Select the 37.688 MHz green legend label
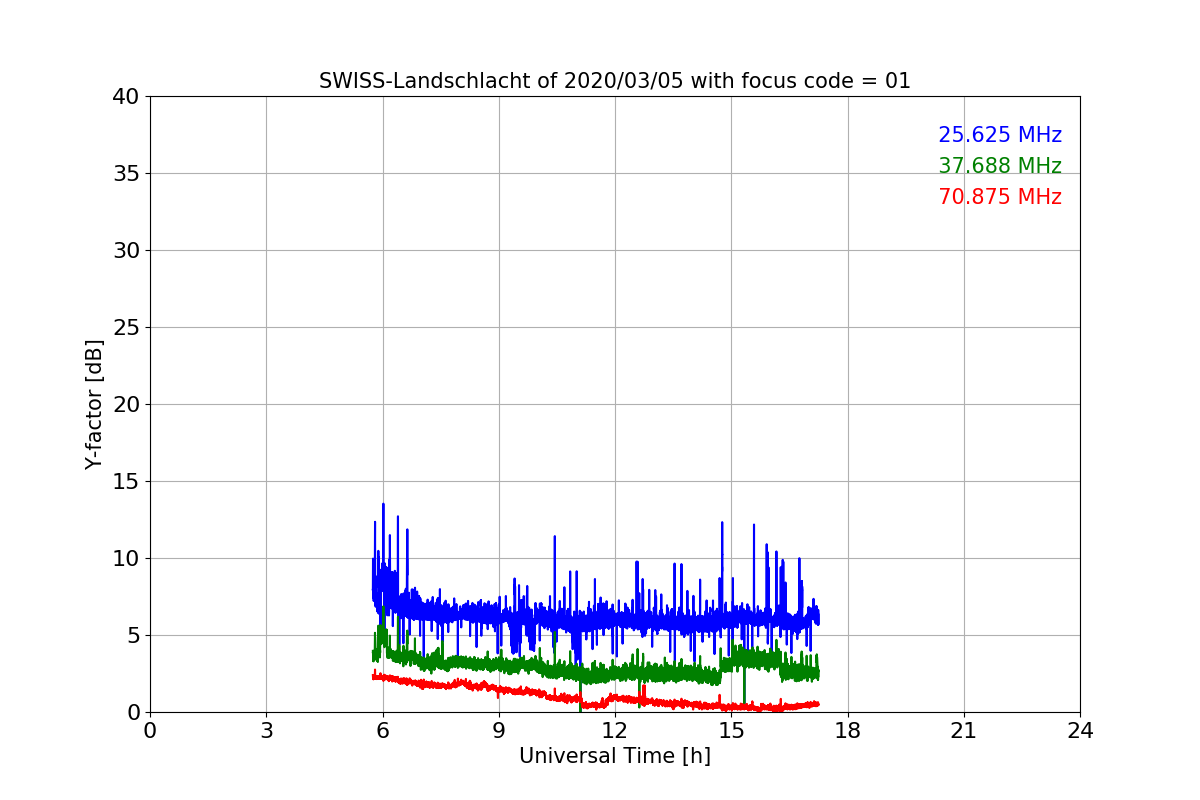 coord(1000,166)
